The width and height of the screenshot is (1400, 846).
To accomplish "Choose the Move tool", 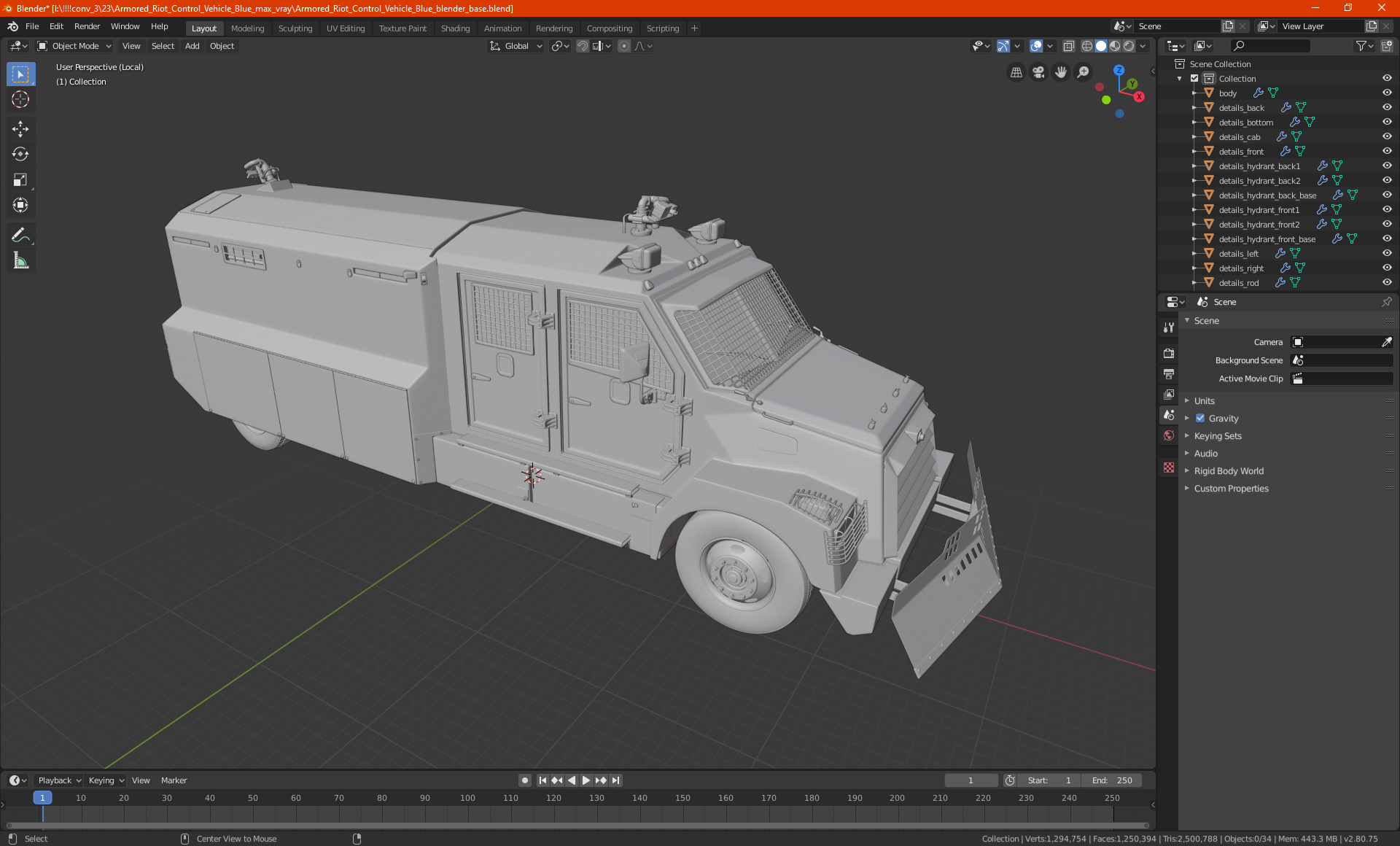I will (20, 129).
